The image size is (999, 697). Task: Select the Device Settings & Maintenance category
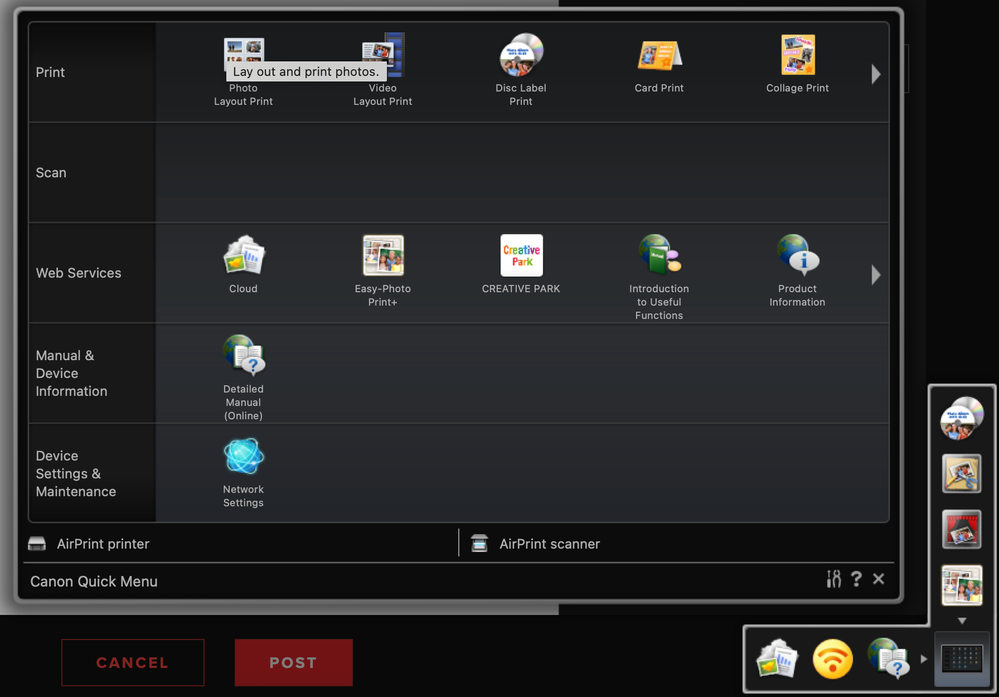(x=75, y=473)
